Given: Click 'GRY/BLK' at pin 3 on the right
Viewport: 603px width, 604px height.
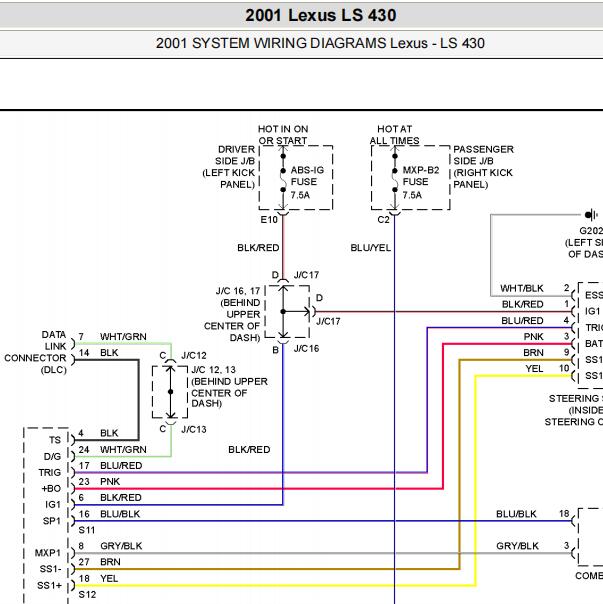Looking at the screenshot, I should click(517, 546).
